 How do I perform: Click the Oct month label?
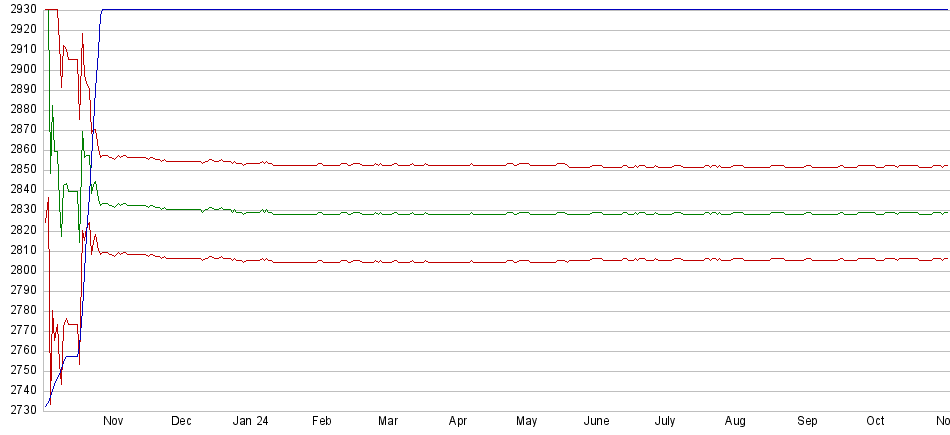point(875,422)
